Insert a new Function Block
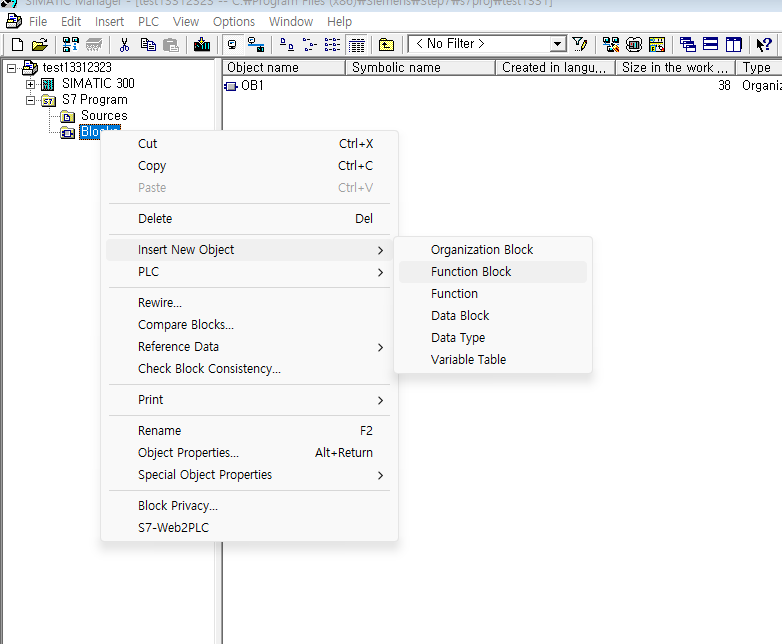This screenshot has height=644, width=782. tap(493, 272)
